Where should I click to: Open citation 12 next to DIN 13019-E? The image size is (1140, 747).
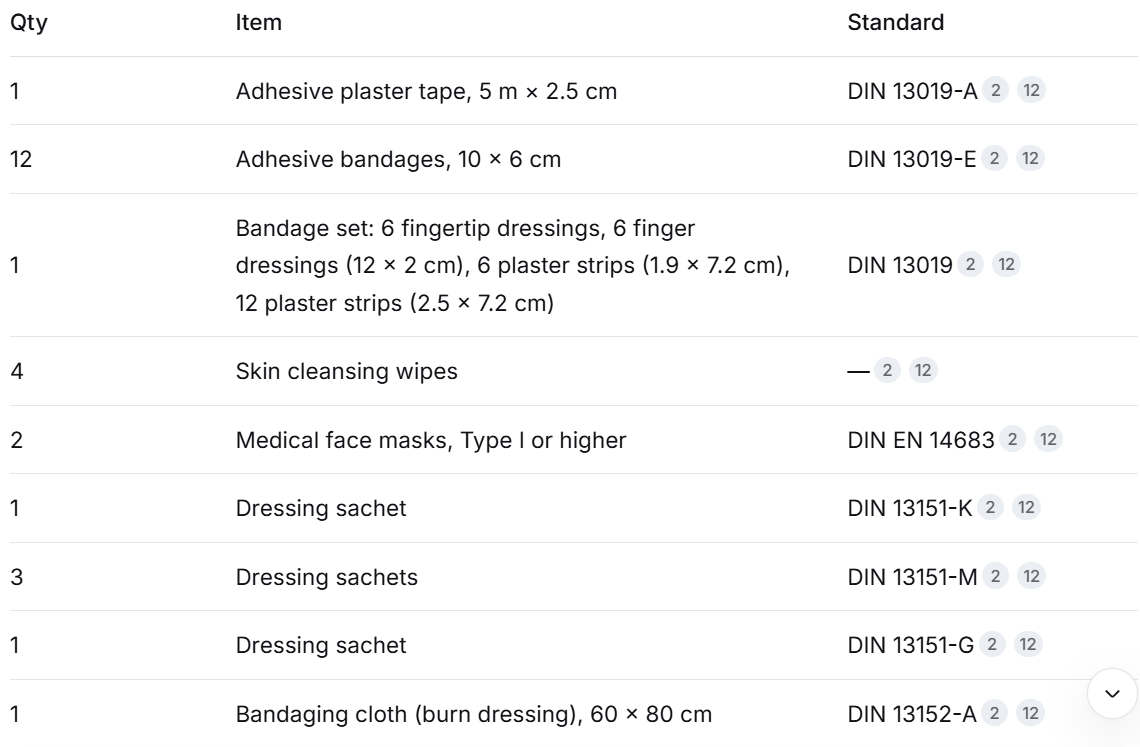[x=1030, y=159]
